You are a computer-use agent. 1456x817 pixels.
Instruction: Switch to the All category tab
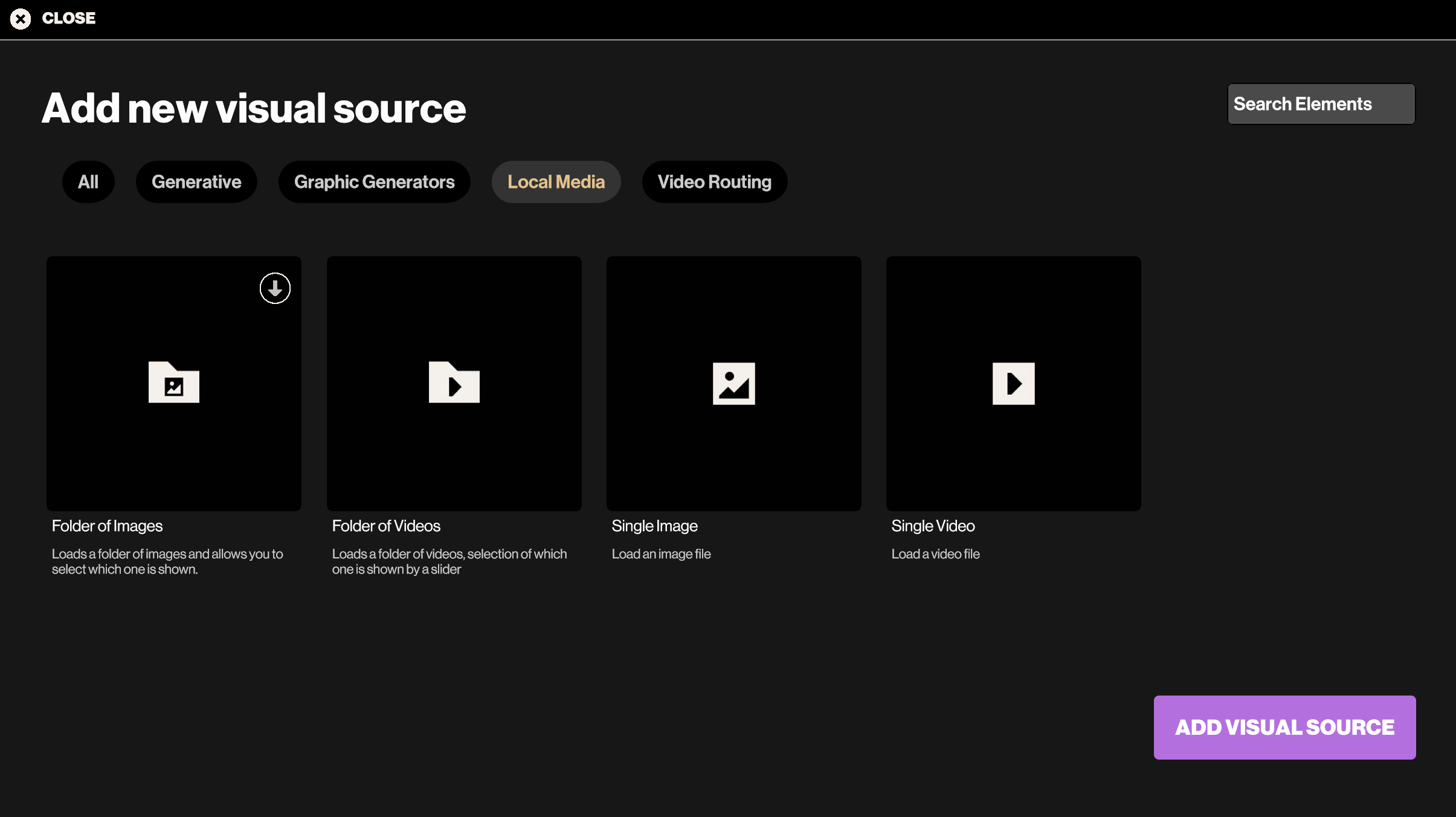pyautogui.click(x=88, y=182)
